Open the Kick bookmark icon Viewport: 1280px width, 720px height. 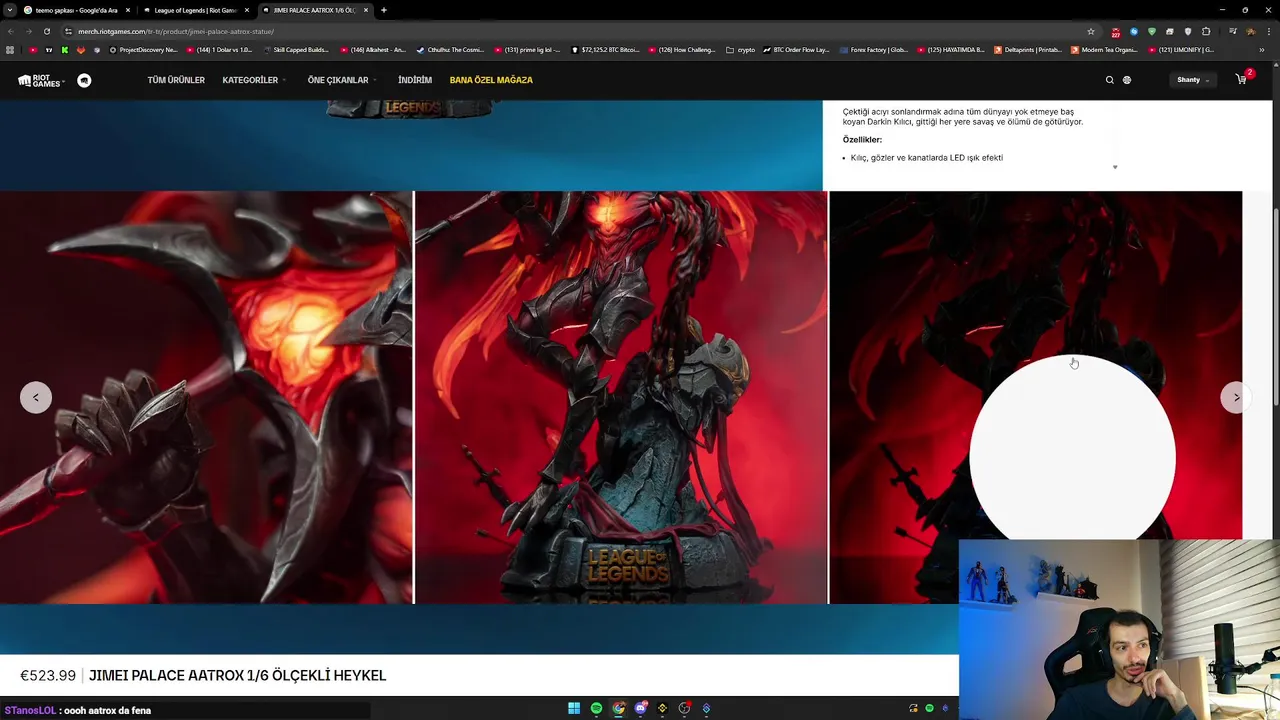pos(65,49)
